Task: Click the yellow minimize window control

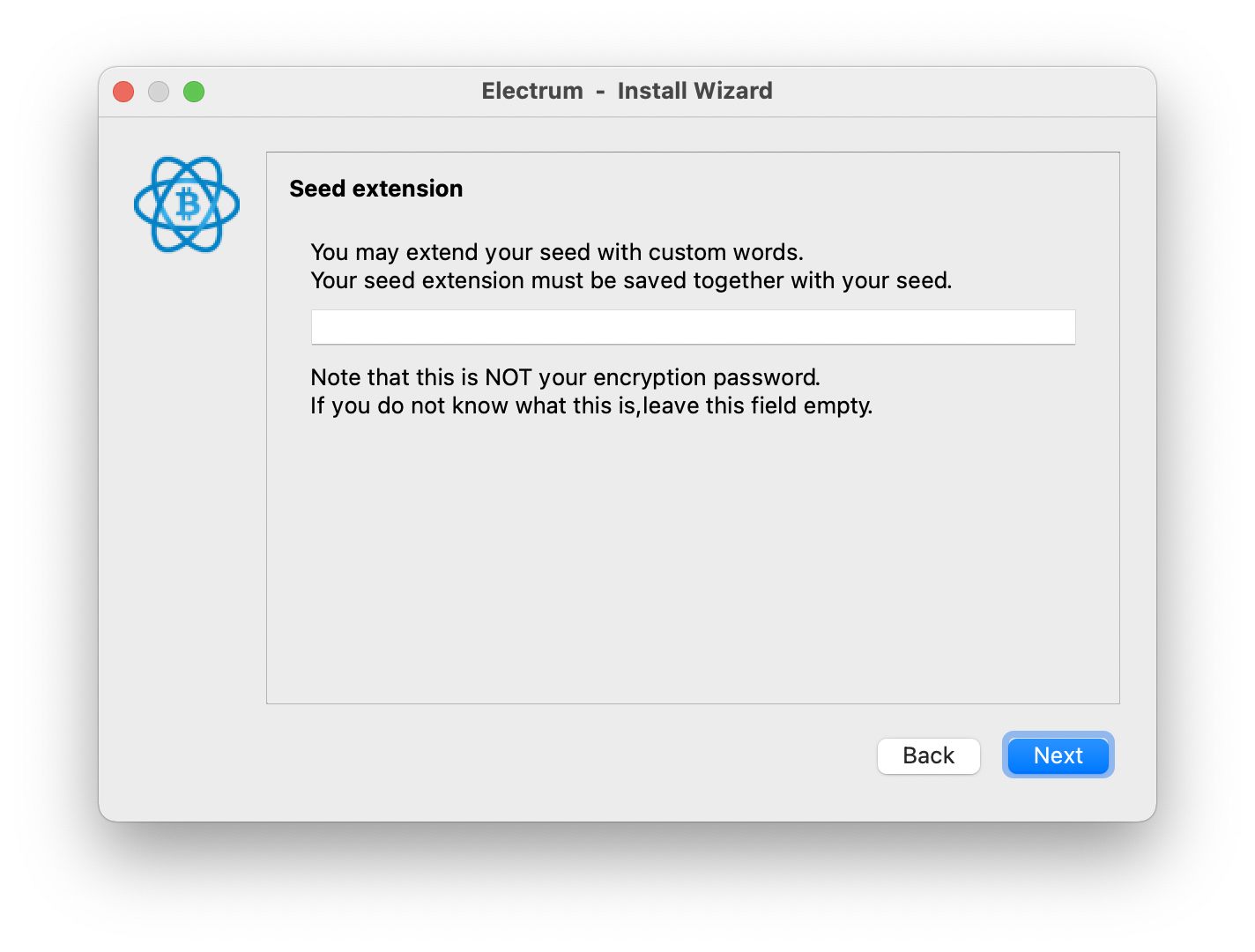Action: [x=159, y=91]
